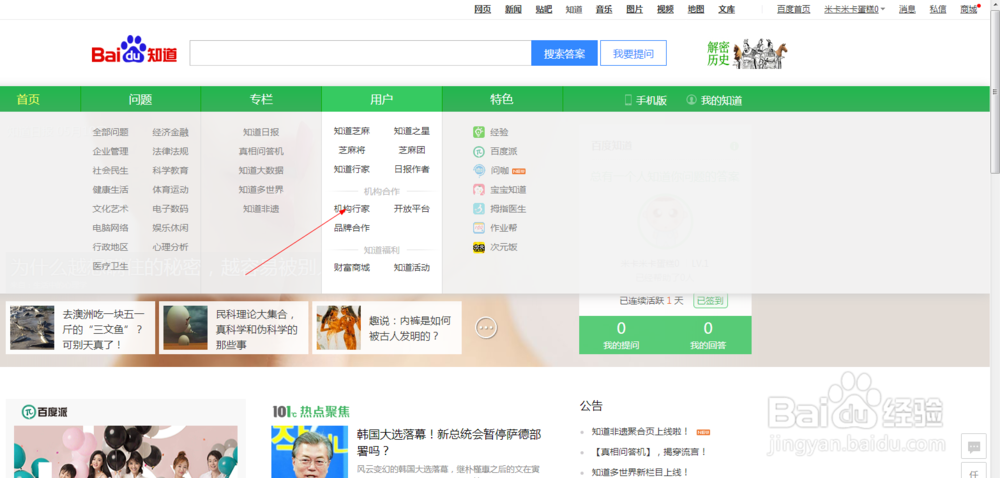Image resolution: width=1000 pixels, height=478 pixels.
Task: Open 消息 link in top bar
Action: [908, 9]
